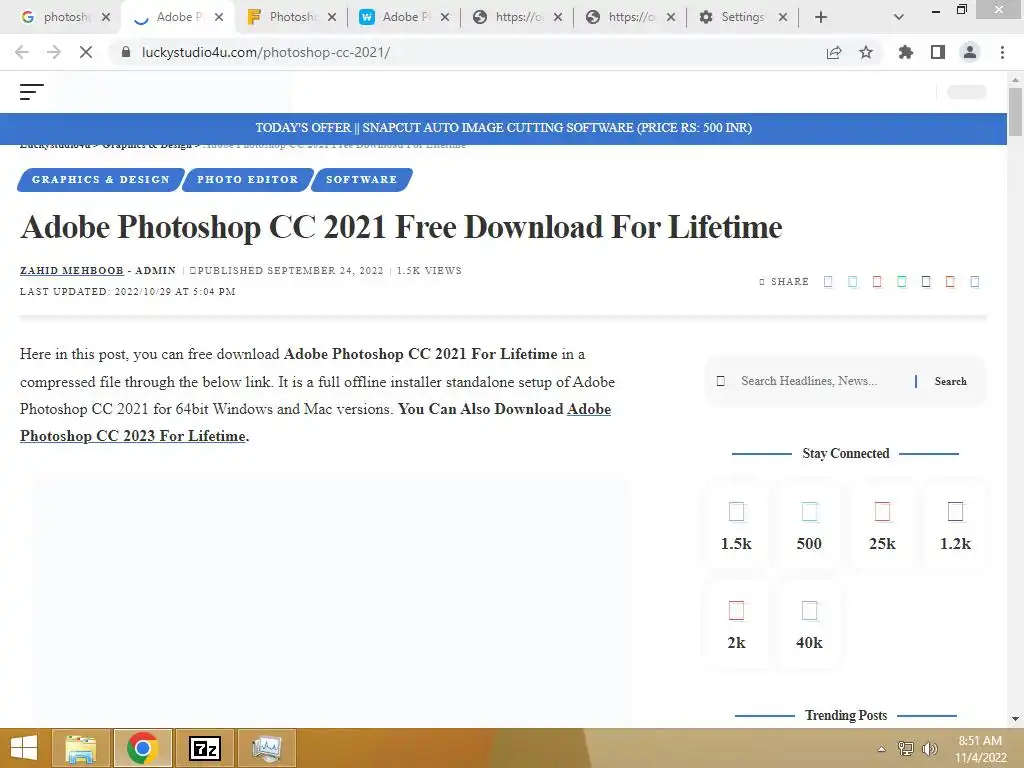Click the address bar URL

click(x=266, y=52)
